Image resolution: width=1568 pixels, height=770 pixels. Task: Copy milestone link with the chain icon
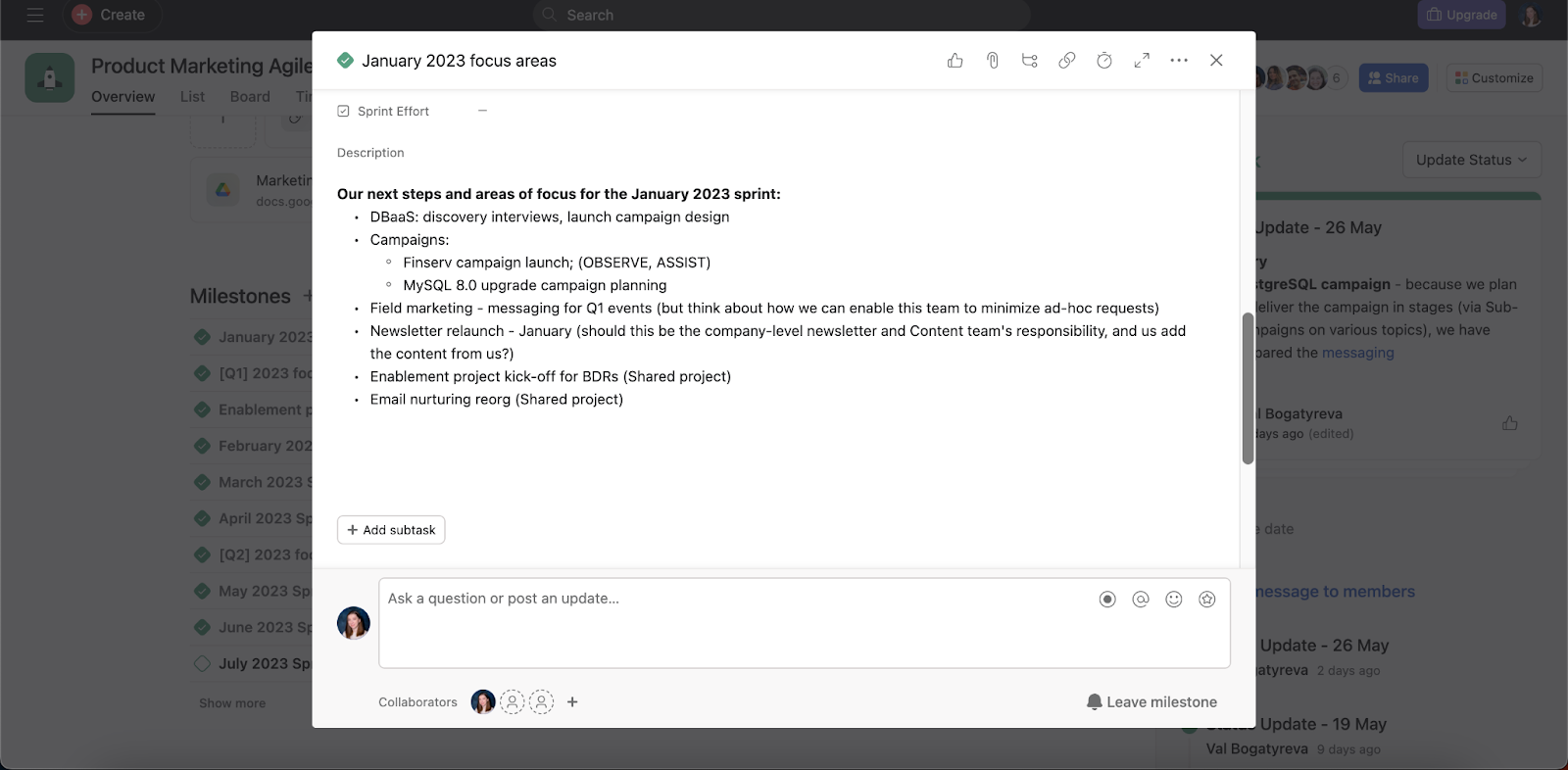[x=1066, y=61]
